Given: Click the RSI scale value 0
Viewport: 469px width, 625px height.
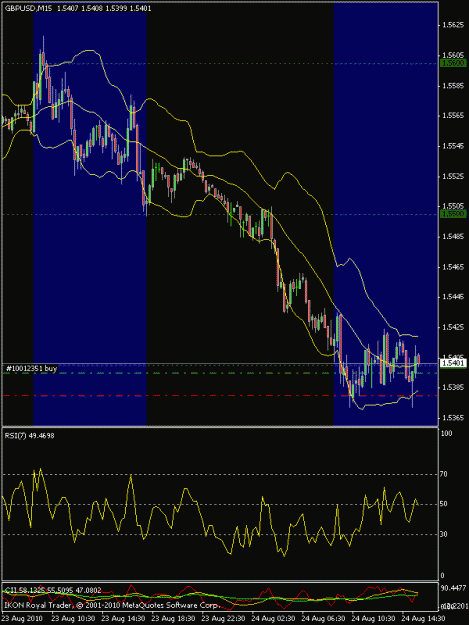Looking at the screenshot, I should 442,576.
